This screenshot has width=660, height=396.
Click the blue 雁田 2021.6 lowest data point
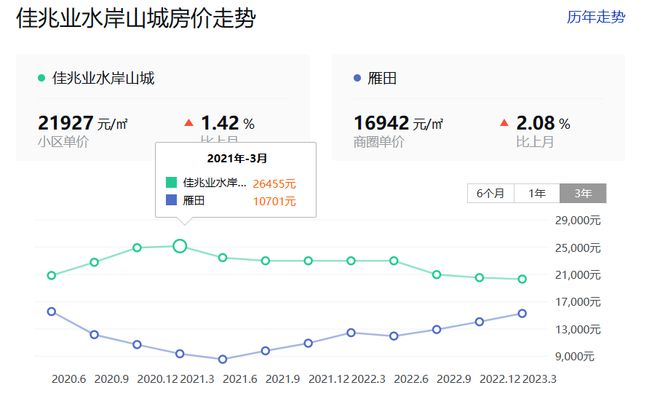click(223, 359)
